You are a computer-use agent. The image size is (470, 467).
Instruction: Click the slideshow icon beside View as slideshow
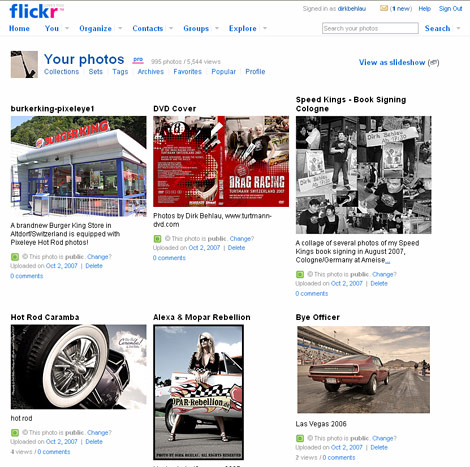[433, 62]
